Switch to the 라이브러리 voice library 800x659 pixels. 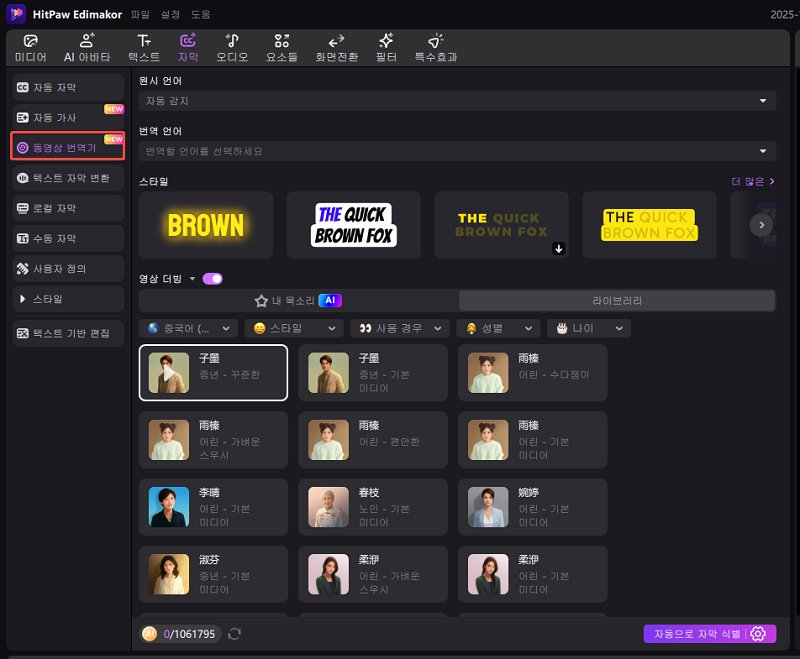coord(616,300)
